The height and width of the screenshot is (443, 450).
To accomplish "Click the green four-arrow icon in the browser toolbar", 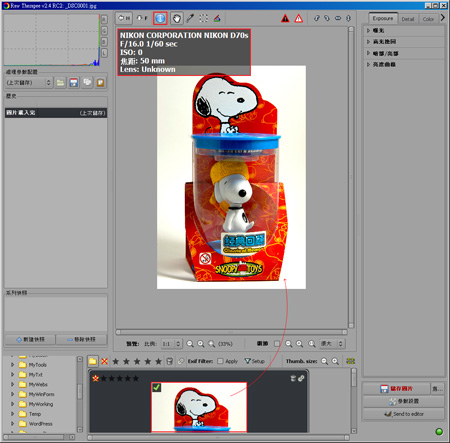I will pos(350,361).
